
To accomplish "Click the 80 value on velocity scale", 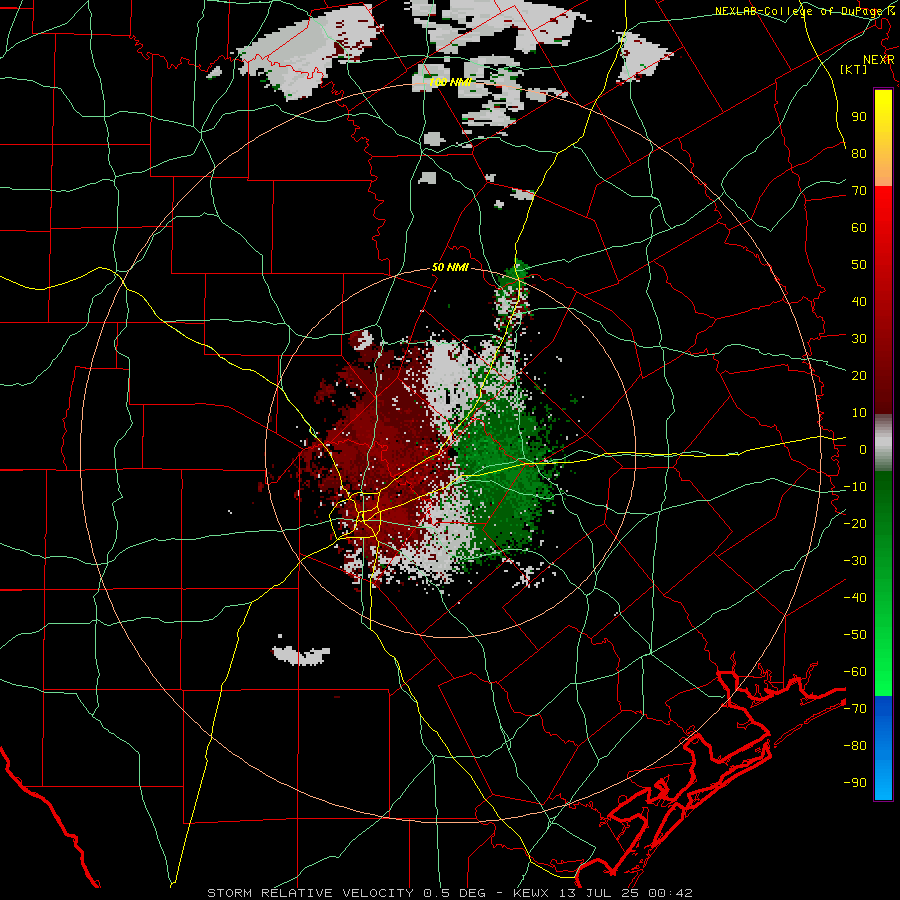I will 859,154.
